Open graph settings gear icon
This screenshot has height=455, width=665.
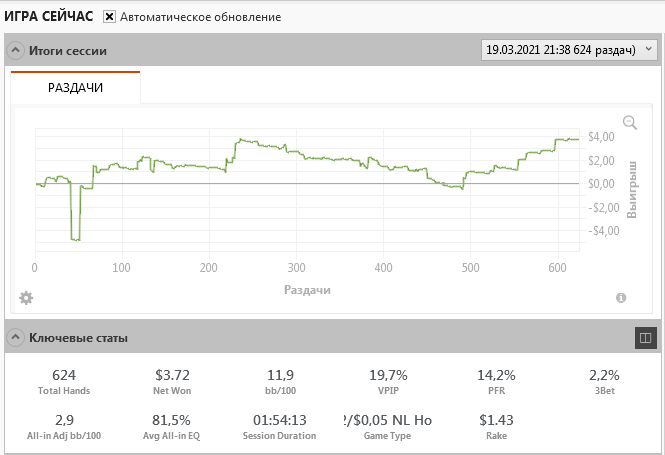26,297
